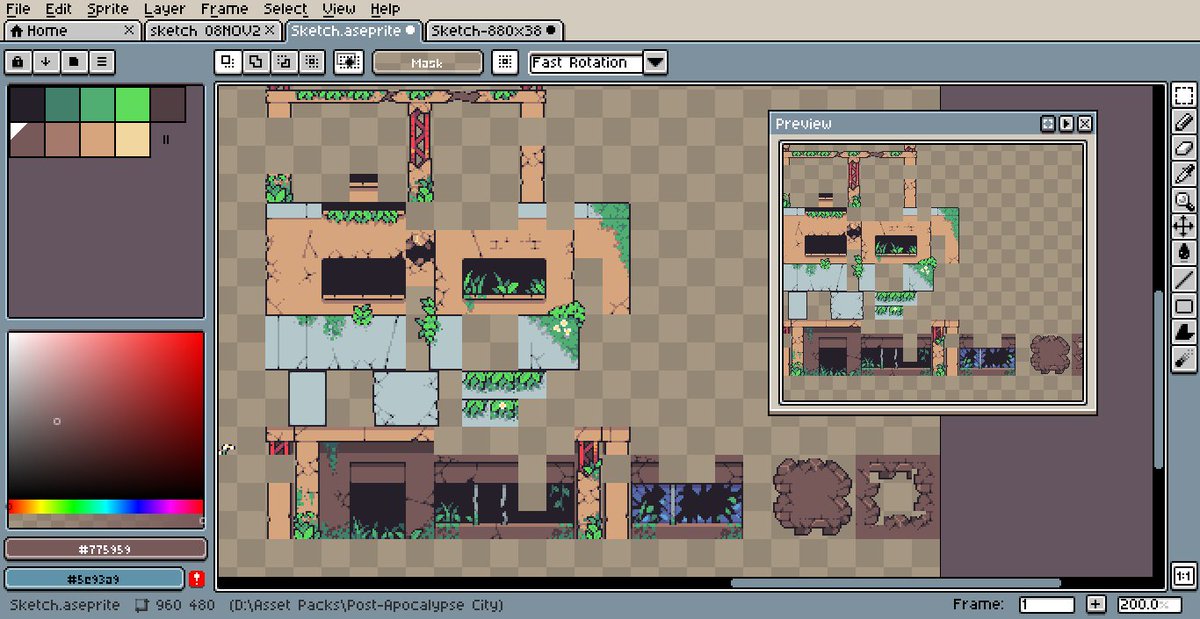Open the File menu
Screen dimensions: 1200x619
pos(18,9)
